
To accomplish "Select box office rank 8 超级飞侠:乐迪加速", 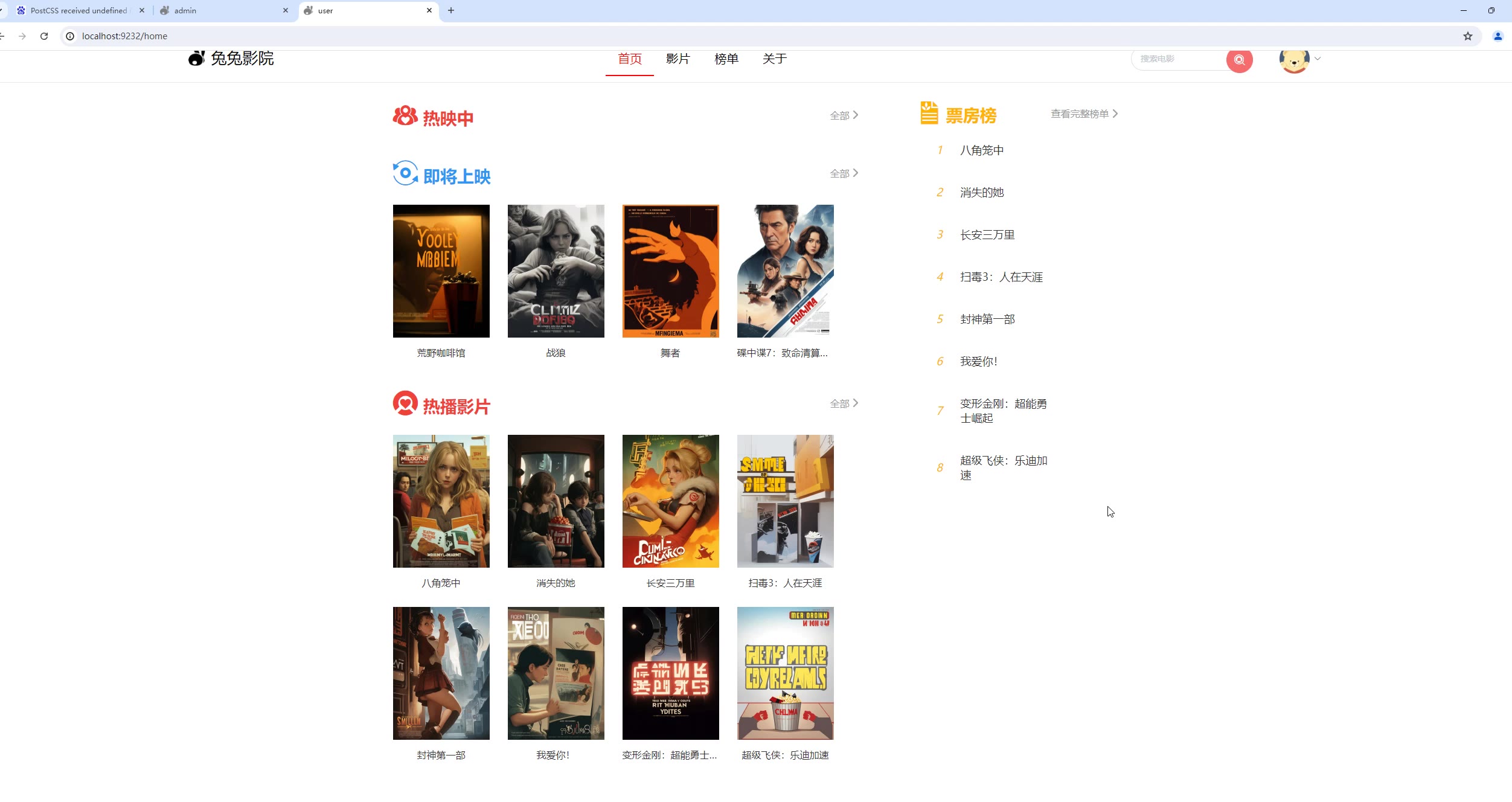I will point(1004,467).
